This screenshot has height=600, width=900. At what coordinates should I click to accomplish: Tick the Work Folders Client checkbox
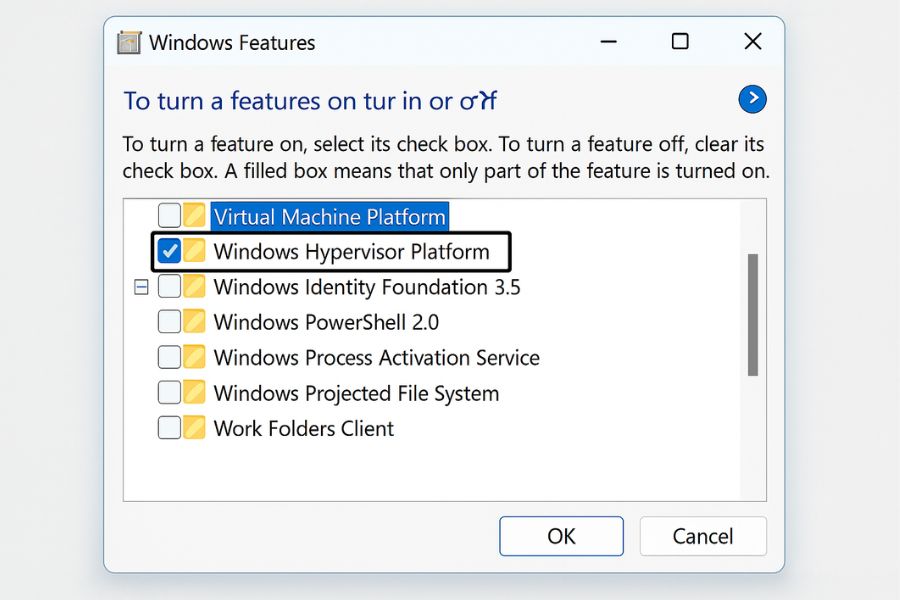169,428
